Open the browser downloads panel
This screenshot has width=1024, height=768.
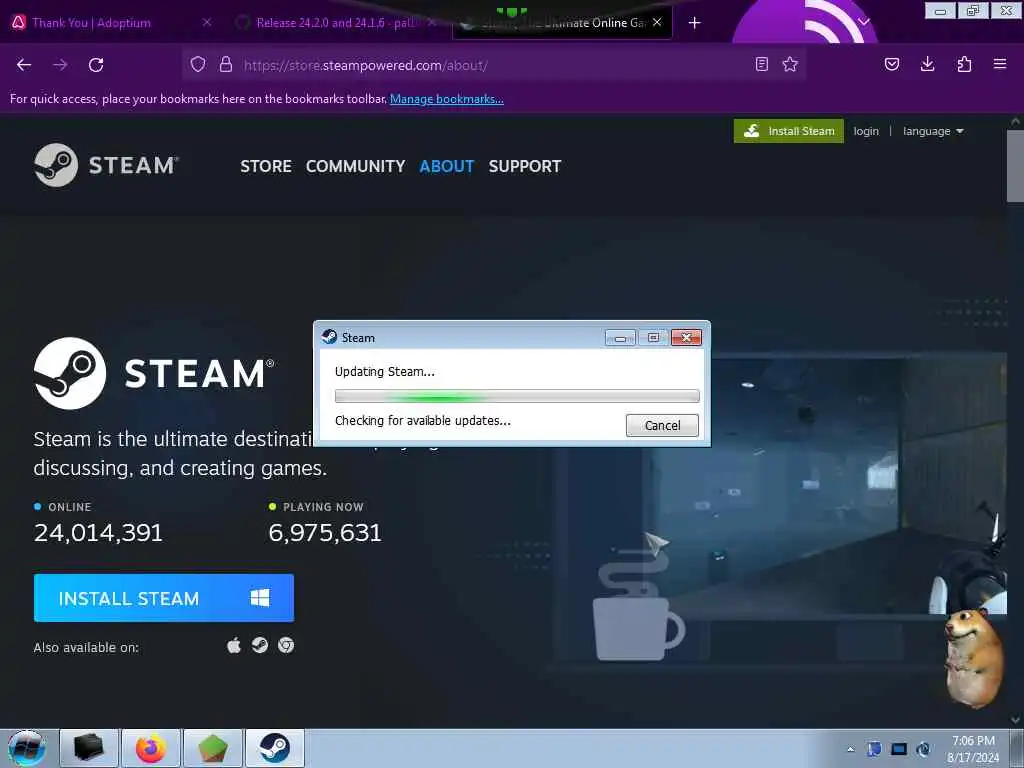pyautogui.click(x=927, y=64)
